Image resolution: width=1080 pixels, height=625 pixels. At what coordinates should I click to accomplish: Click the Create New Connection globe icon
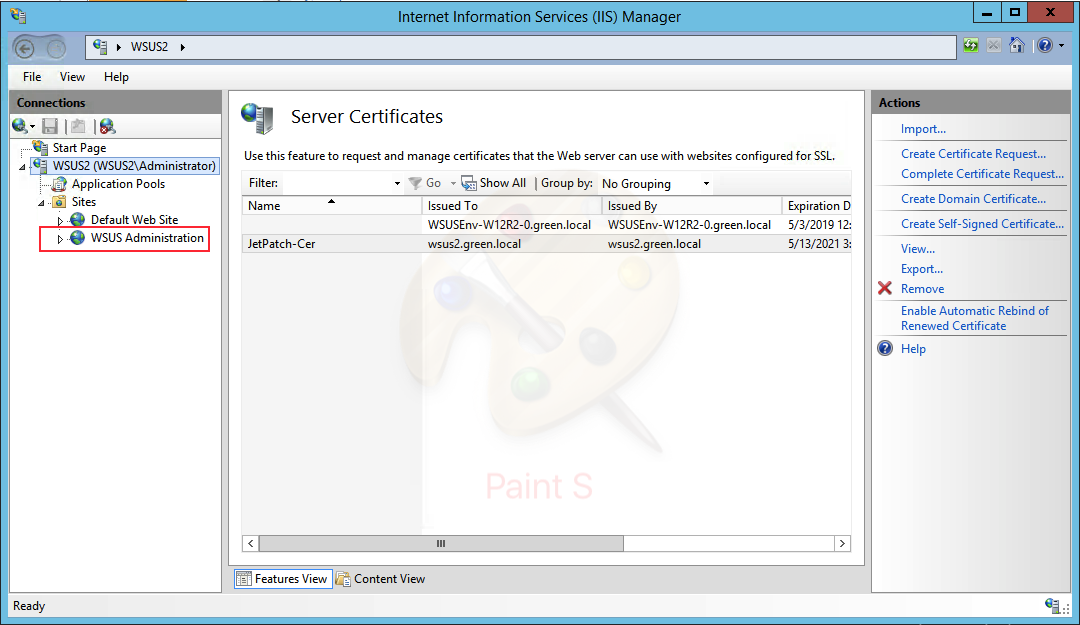20,126
